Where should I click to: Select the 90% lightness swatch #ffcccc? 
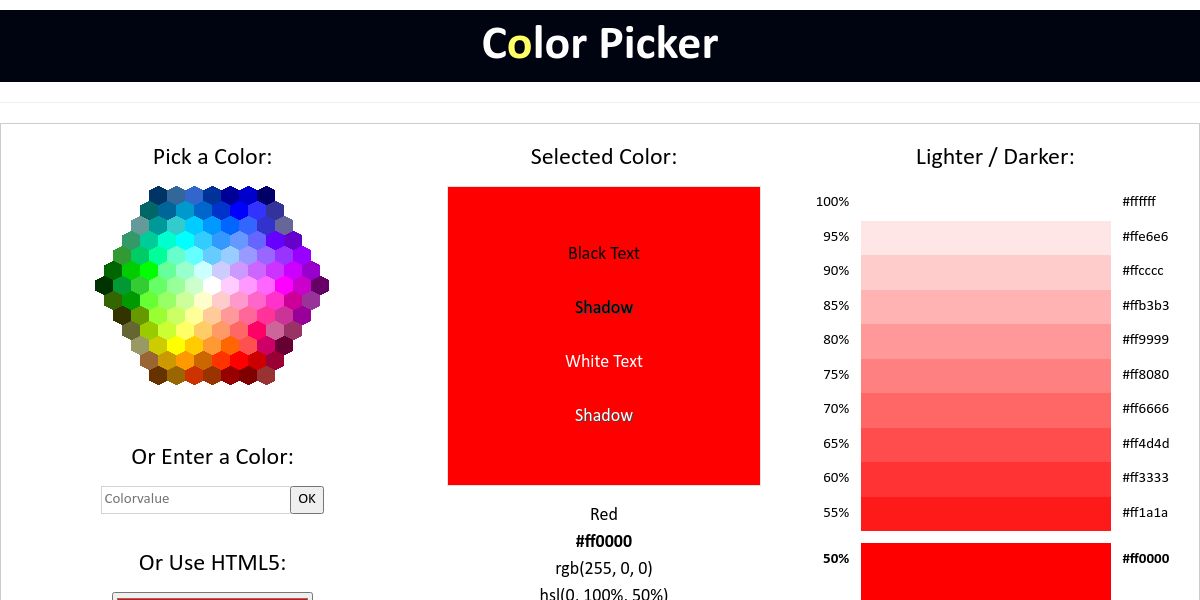point(985,271)
